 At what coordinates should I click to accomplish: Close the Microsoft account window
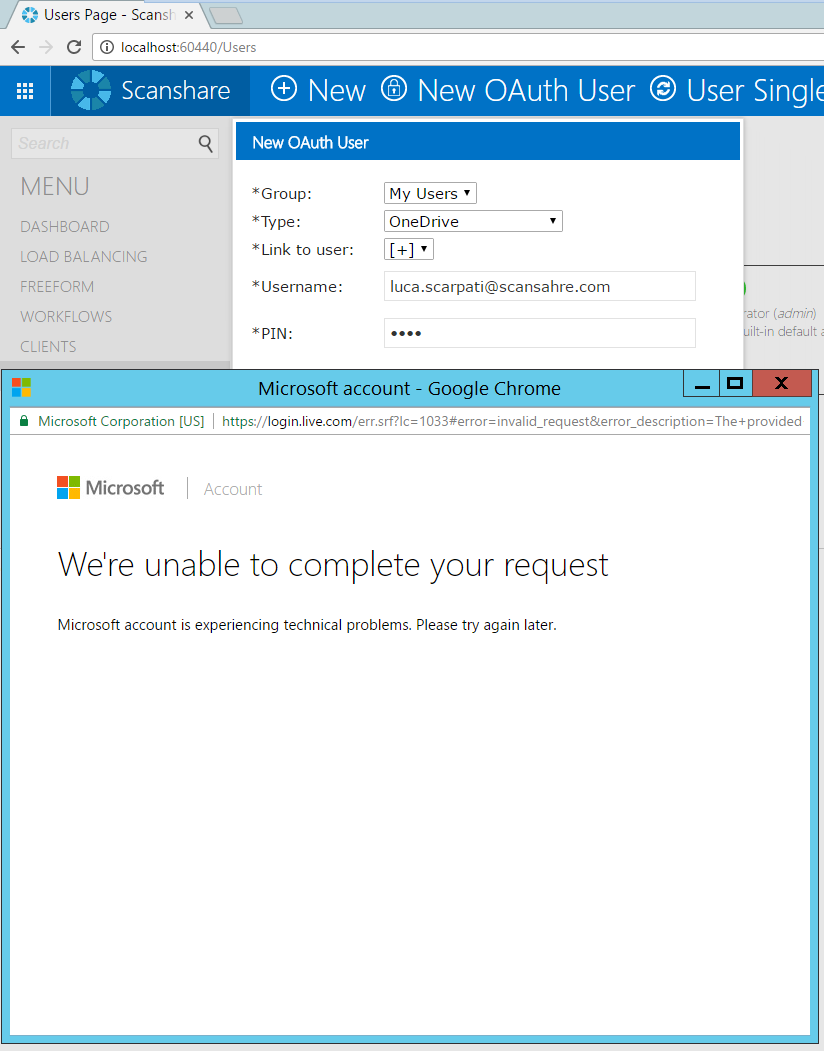[x=782, y=384]
